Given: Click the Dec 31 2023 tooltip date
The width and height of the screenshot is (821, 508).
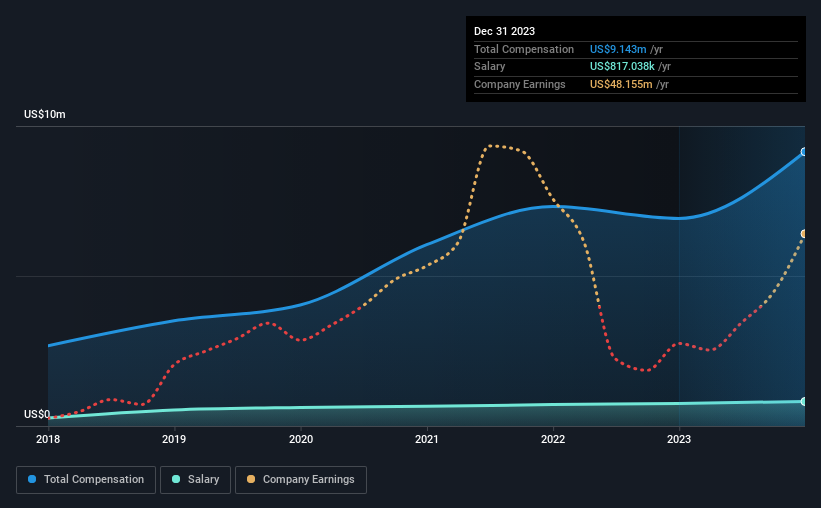Looking at the screenshot, I should click(504, 31).
